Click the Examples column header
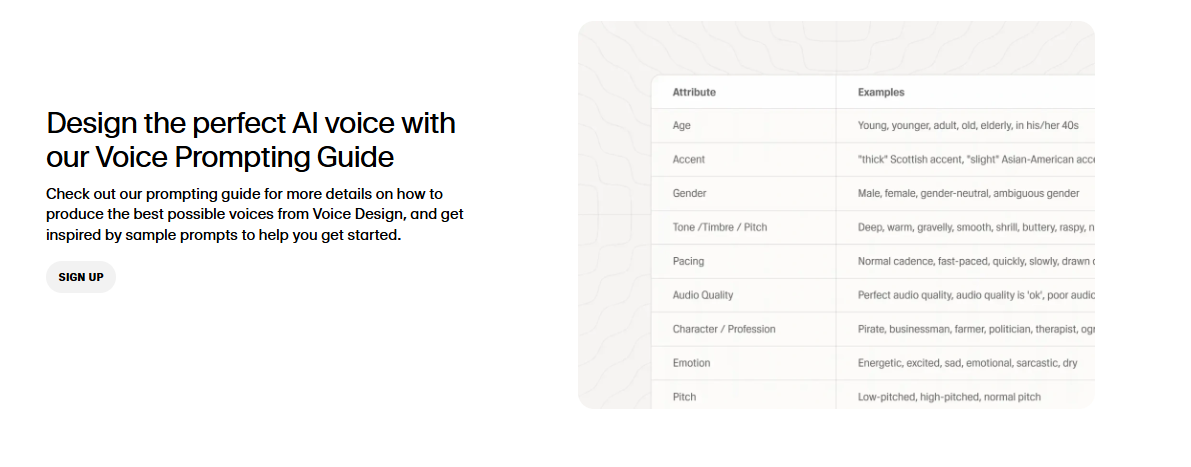Image resolution: width=1191 pixels, height=467 pixels. 881,93
